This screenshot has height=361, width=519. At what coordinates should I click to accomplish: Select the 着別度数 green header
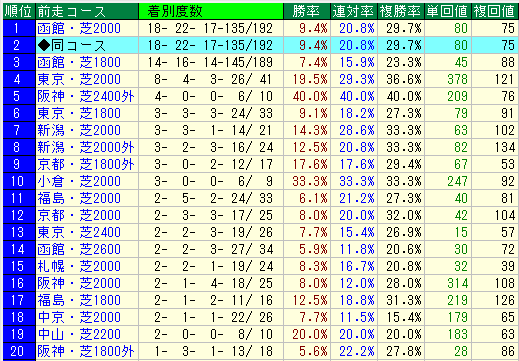[x=211, y=11]
